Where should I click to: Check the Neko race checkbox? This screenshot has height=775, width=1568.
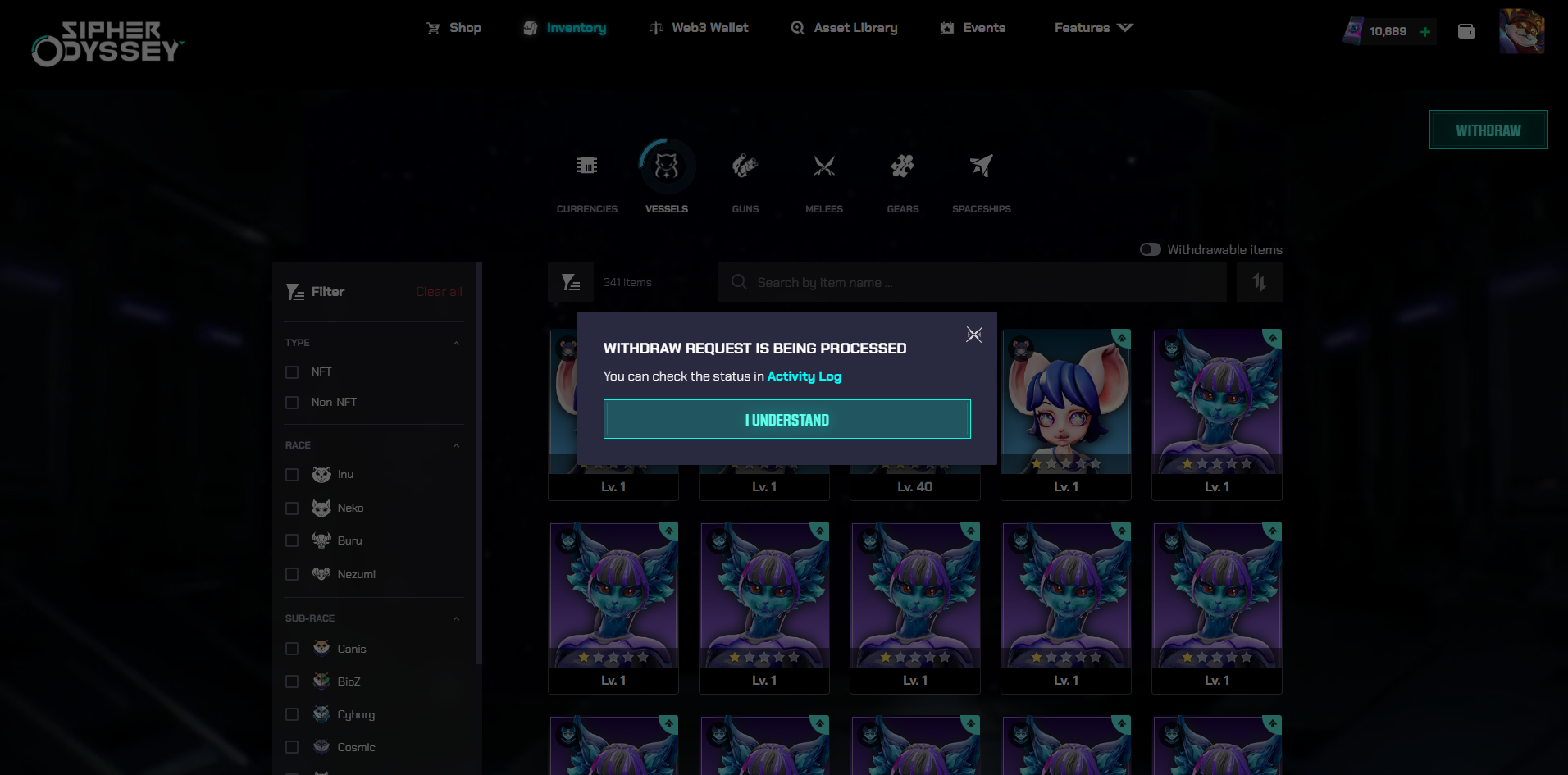[x=292, y=508]
